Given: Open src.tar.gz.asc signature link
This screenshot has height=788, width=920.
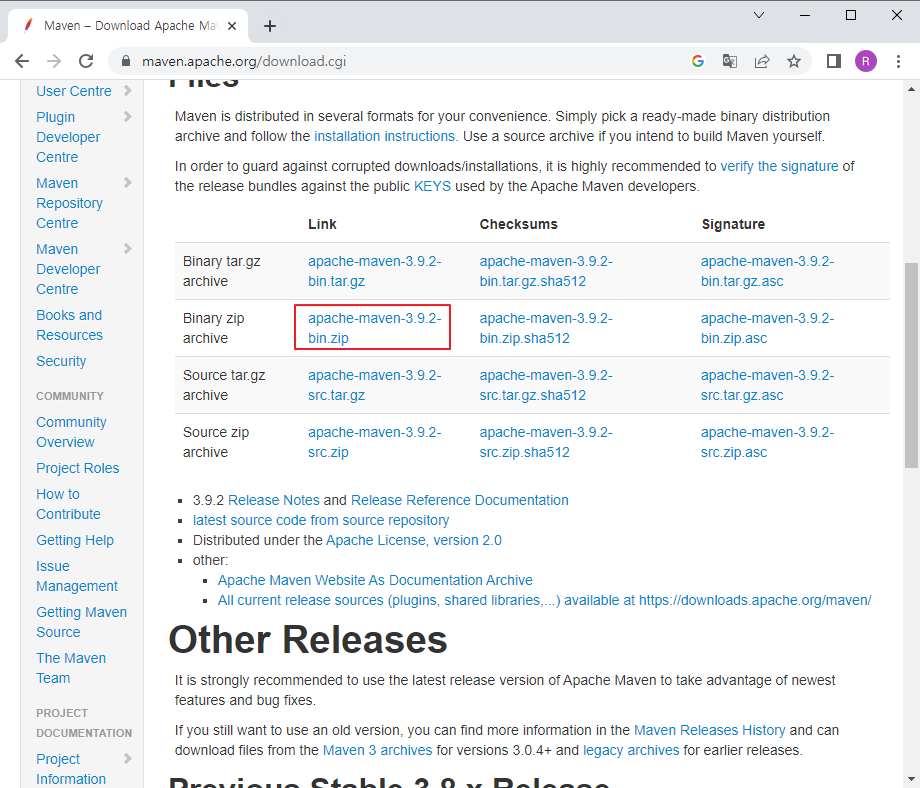Looking at the screenshot, I should point(767,385).
